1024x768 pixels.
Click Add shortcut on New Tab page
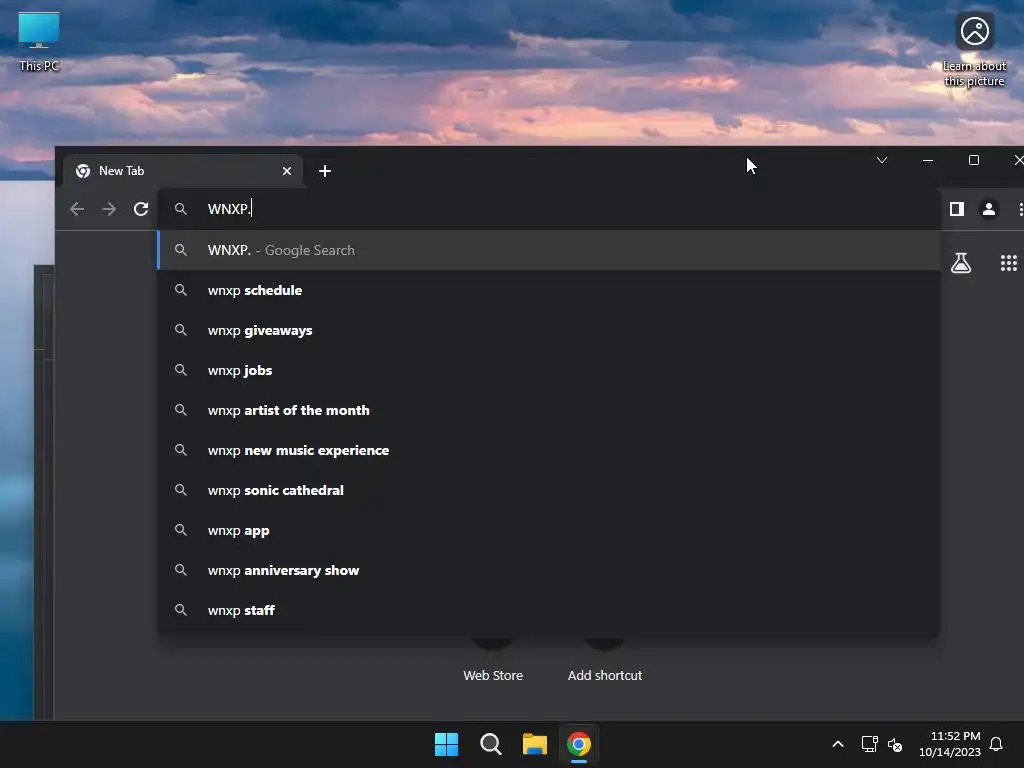[x=605, y=661]
